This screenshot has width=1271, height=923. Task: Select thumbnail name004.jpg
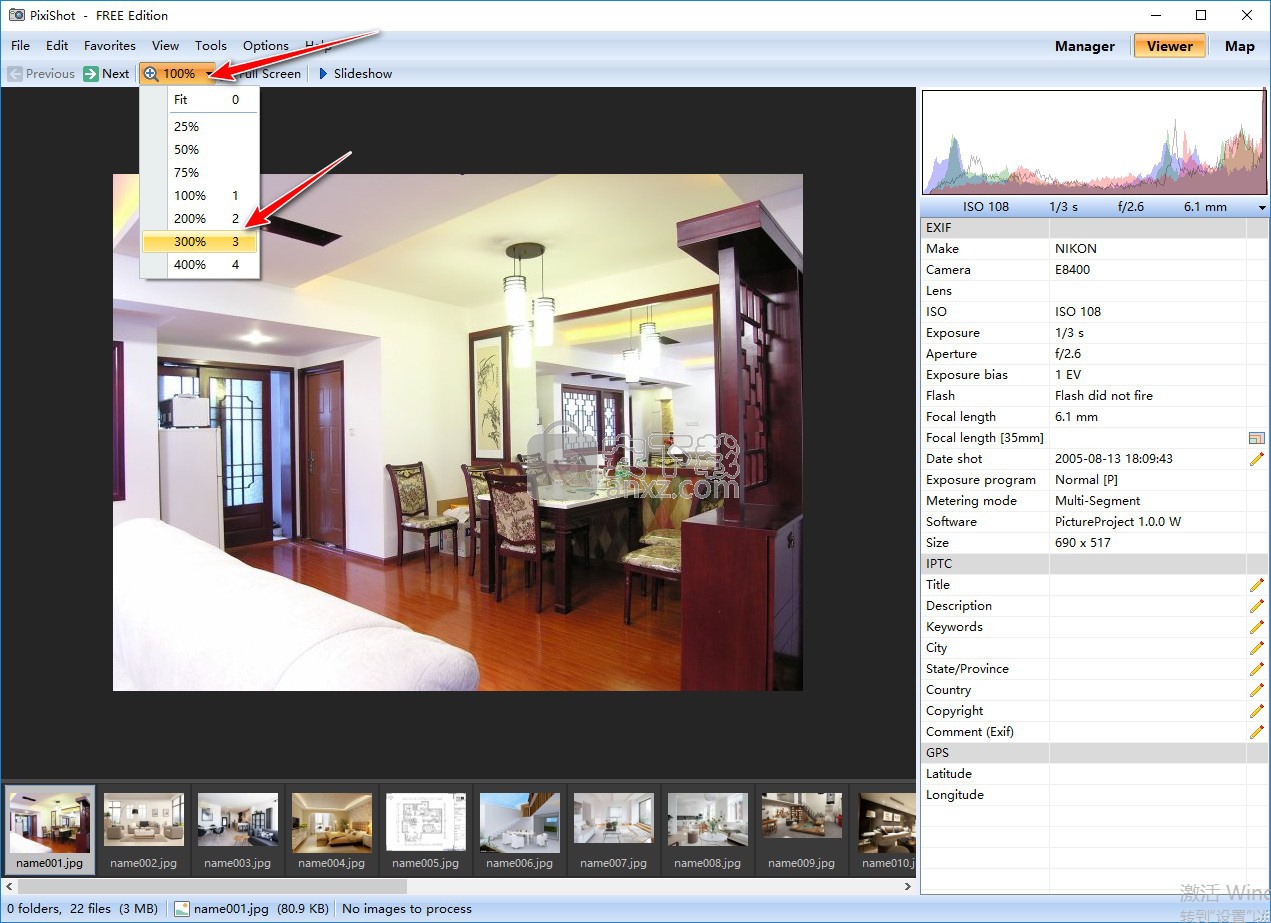click(x=332, y=830)
